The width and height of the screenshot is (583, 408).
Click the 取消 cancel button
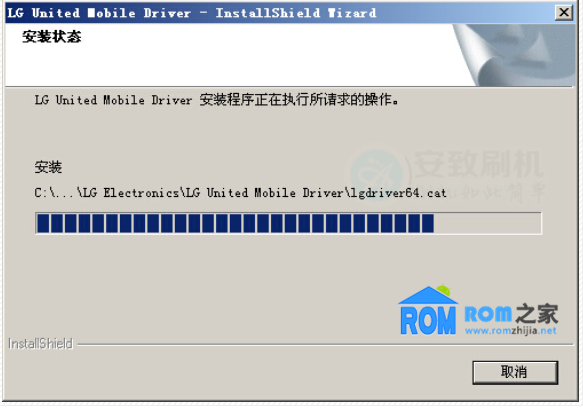(515, 372)
